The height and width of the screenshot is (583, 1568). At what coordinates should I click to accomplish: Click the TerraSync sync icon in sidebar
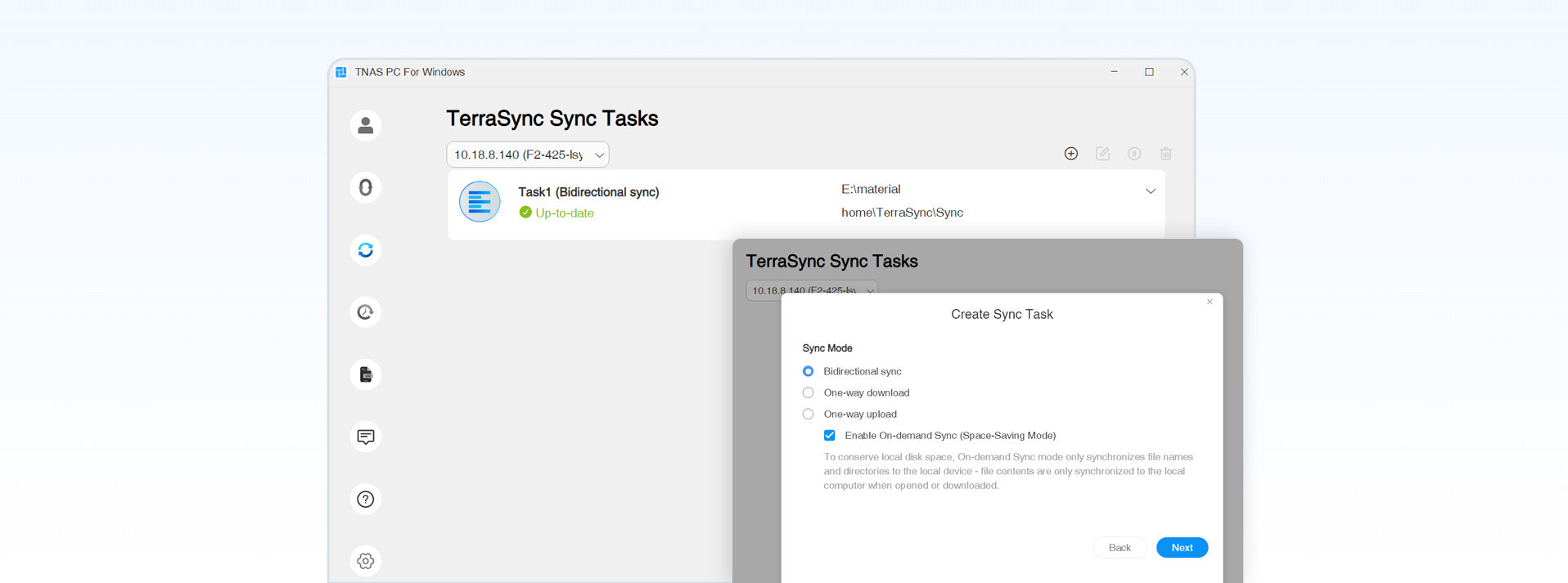(x=365, y=250)
